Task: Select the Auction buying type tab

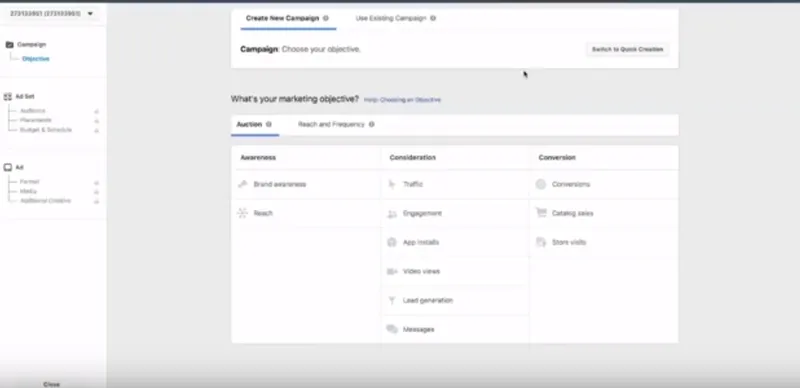Action: tap(254, 125)
